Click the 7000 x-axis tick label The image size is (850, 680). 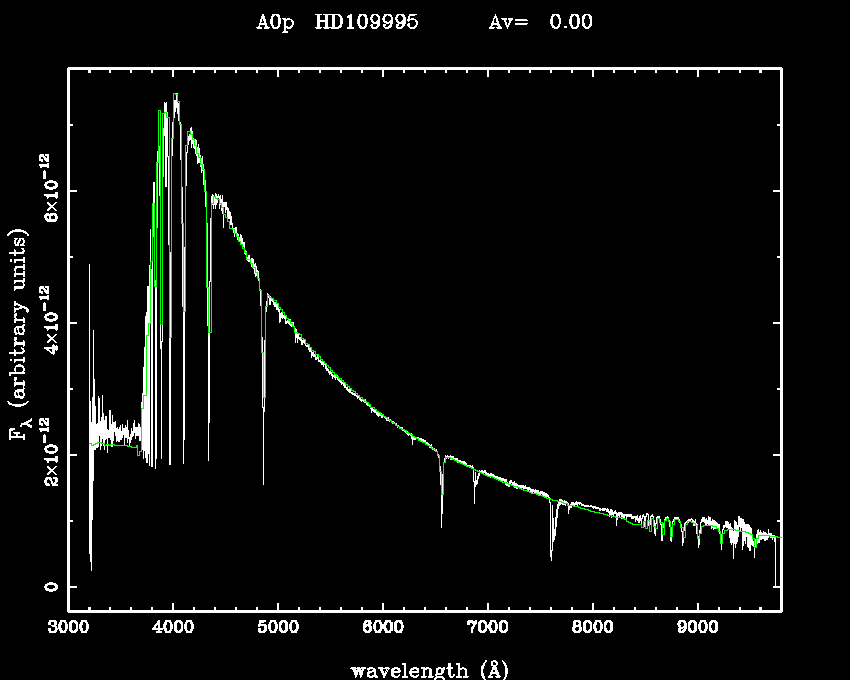click(x=488, y=628)
